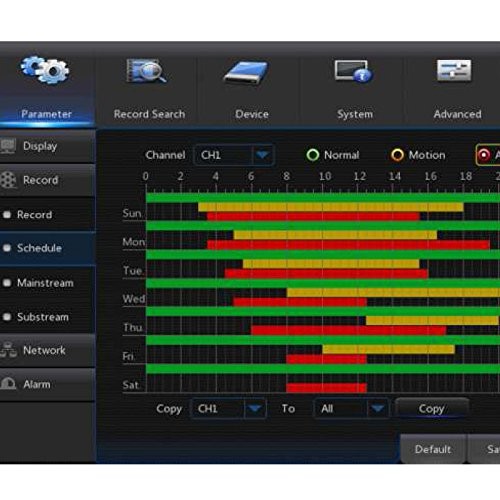Expand the Copy source CH1 dropdown
500x500 pixels.
(x=229, y=408)
